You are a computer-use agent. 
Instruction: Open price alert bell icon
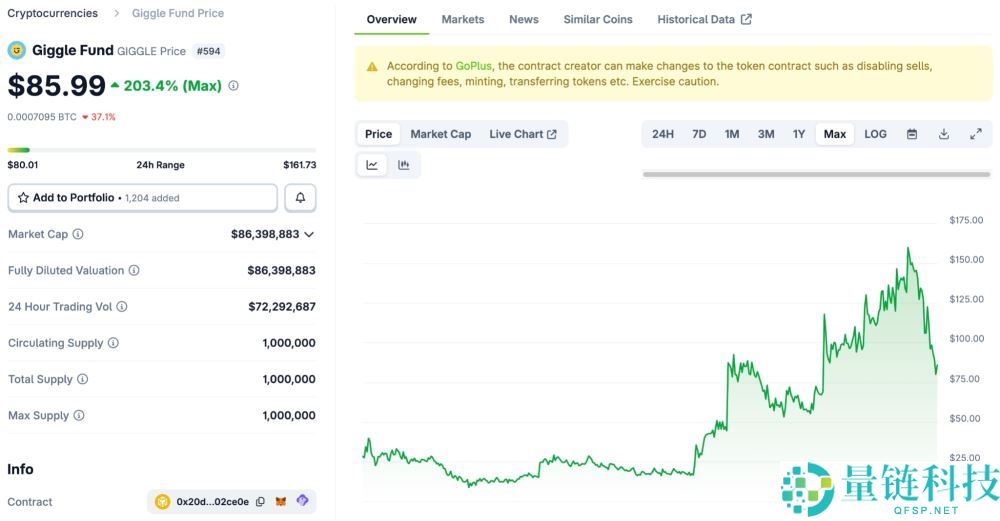(x=300, y=198)
